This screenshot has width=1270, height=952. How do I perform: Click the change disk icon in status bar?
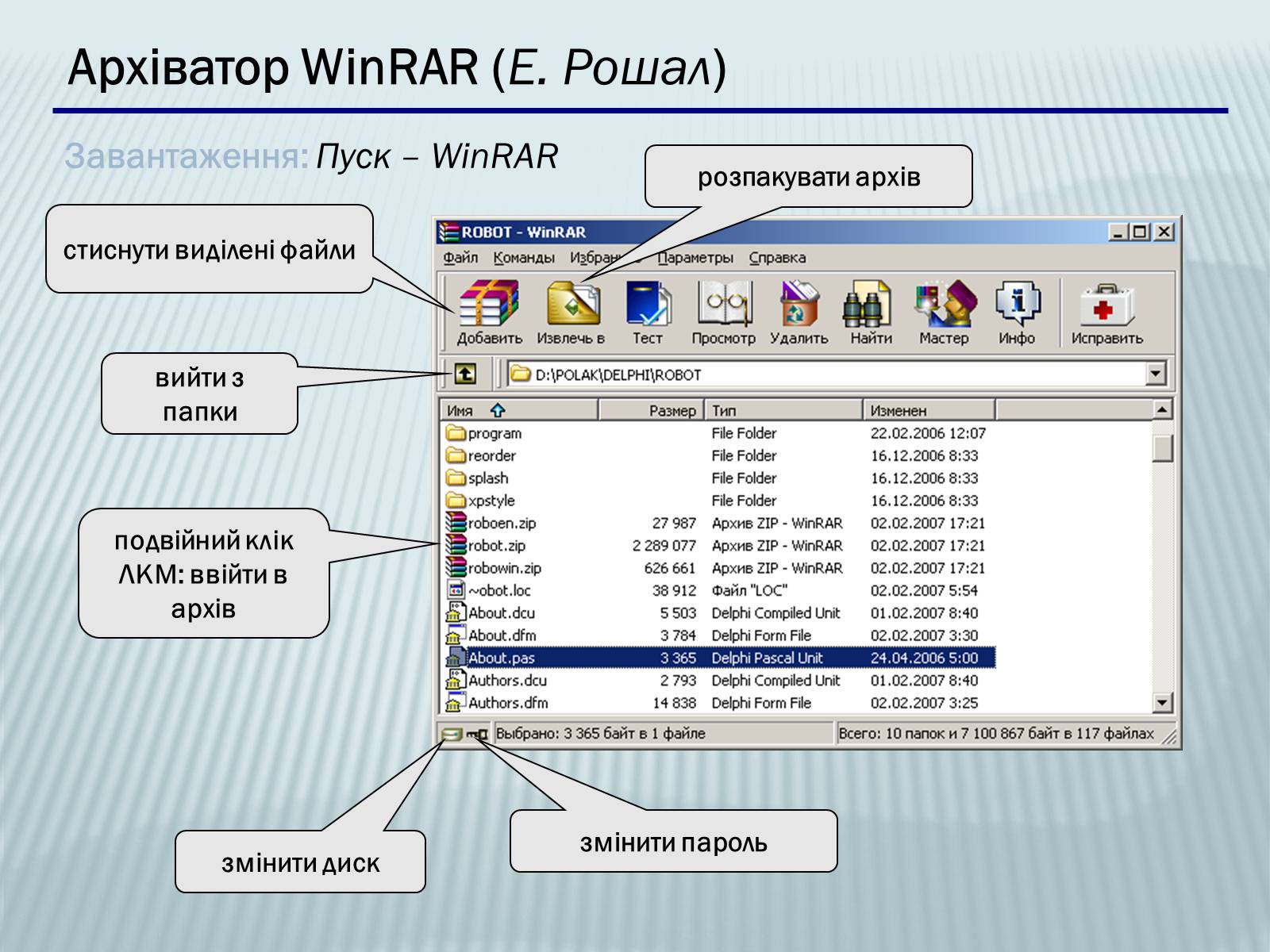(451, 734)
